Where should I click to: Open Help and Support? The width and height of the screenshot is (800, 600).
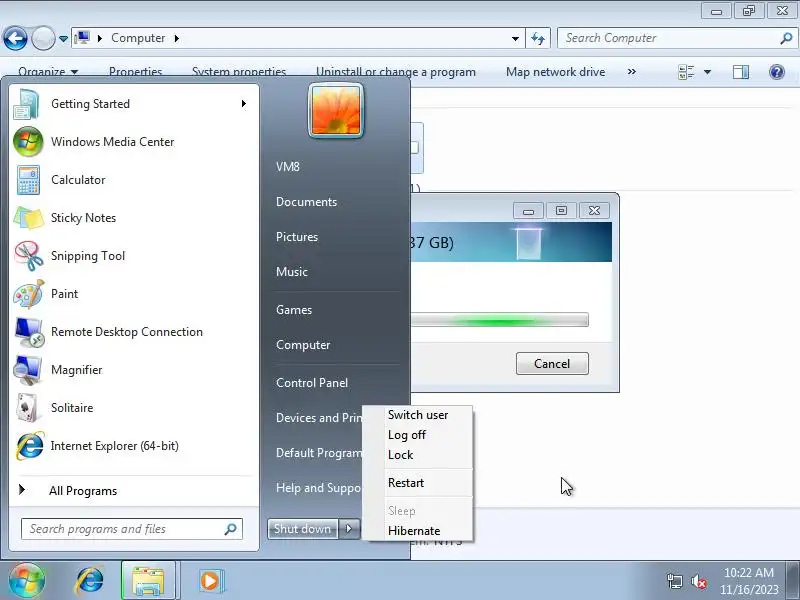click(318, 488)
